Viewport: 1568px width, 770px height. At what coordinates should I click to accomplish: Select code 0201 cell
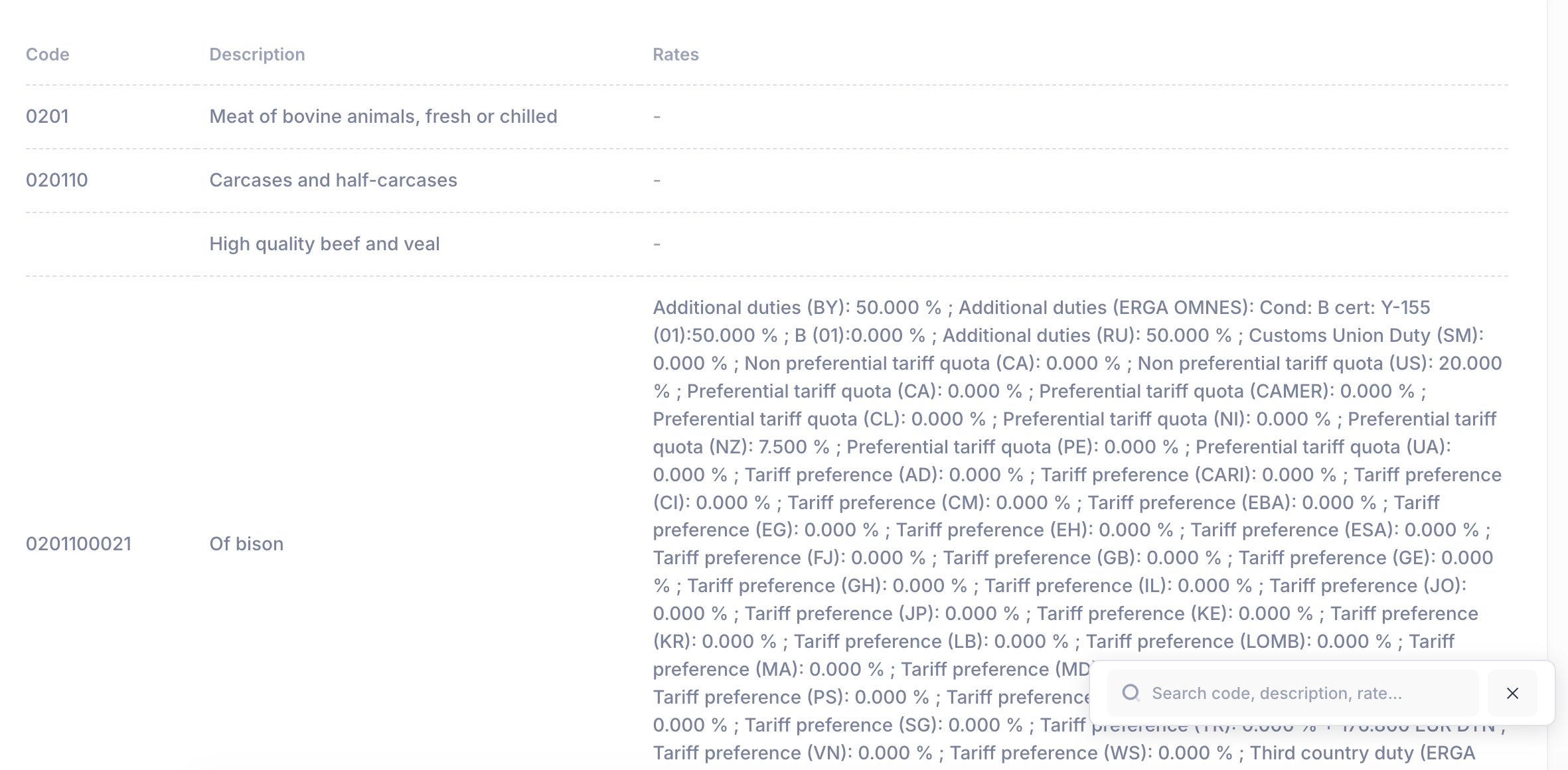(x=47, y=116)
